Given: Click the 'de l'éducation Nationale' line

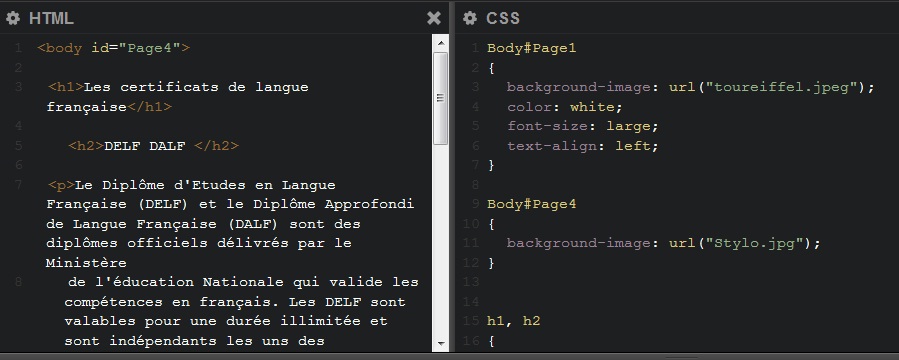Looking at the screenshot, I should click(x=243, y=282).
